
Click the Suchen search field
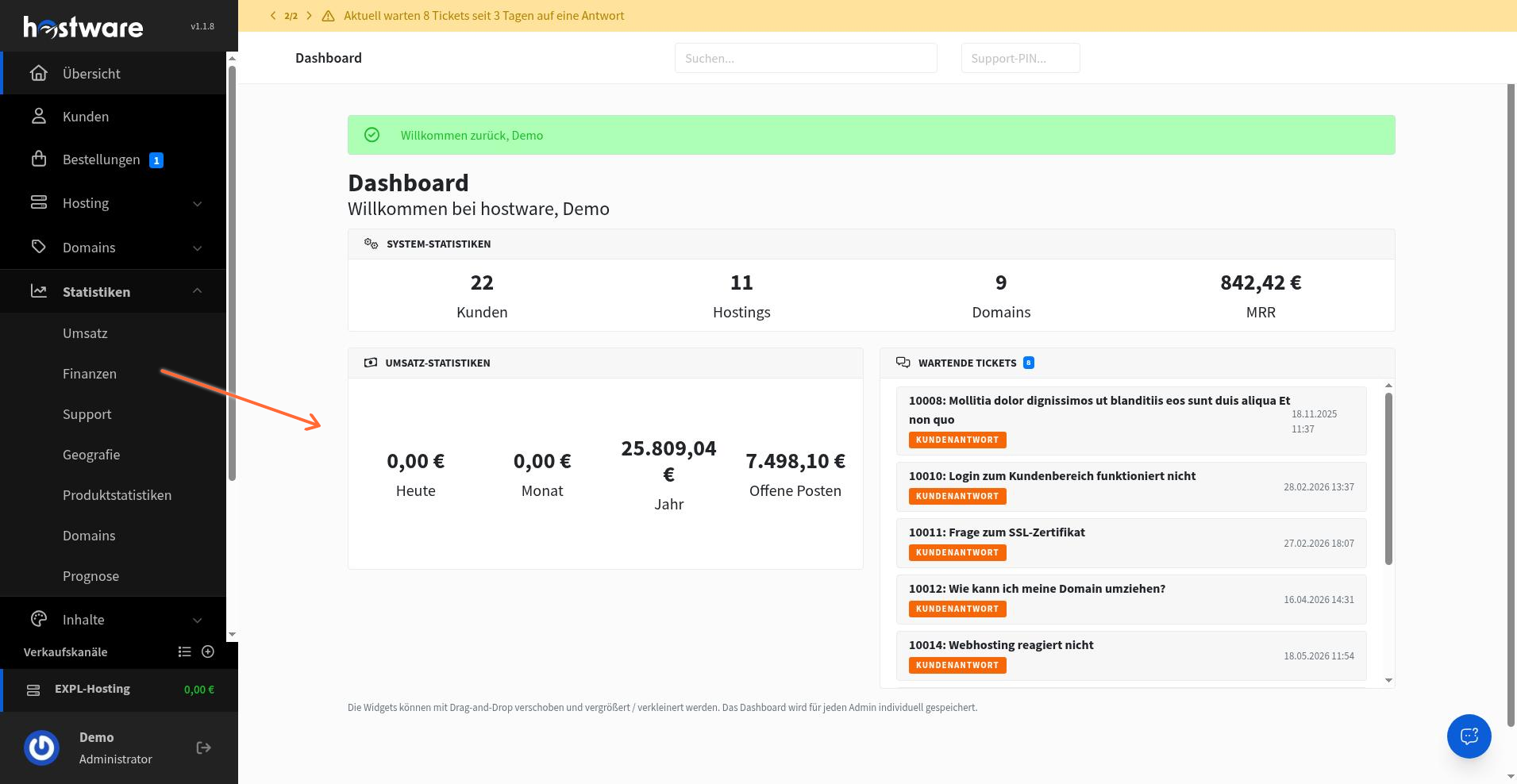(x=806, y=58)
